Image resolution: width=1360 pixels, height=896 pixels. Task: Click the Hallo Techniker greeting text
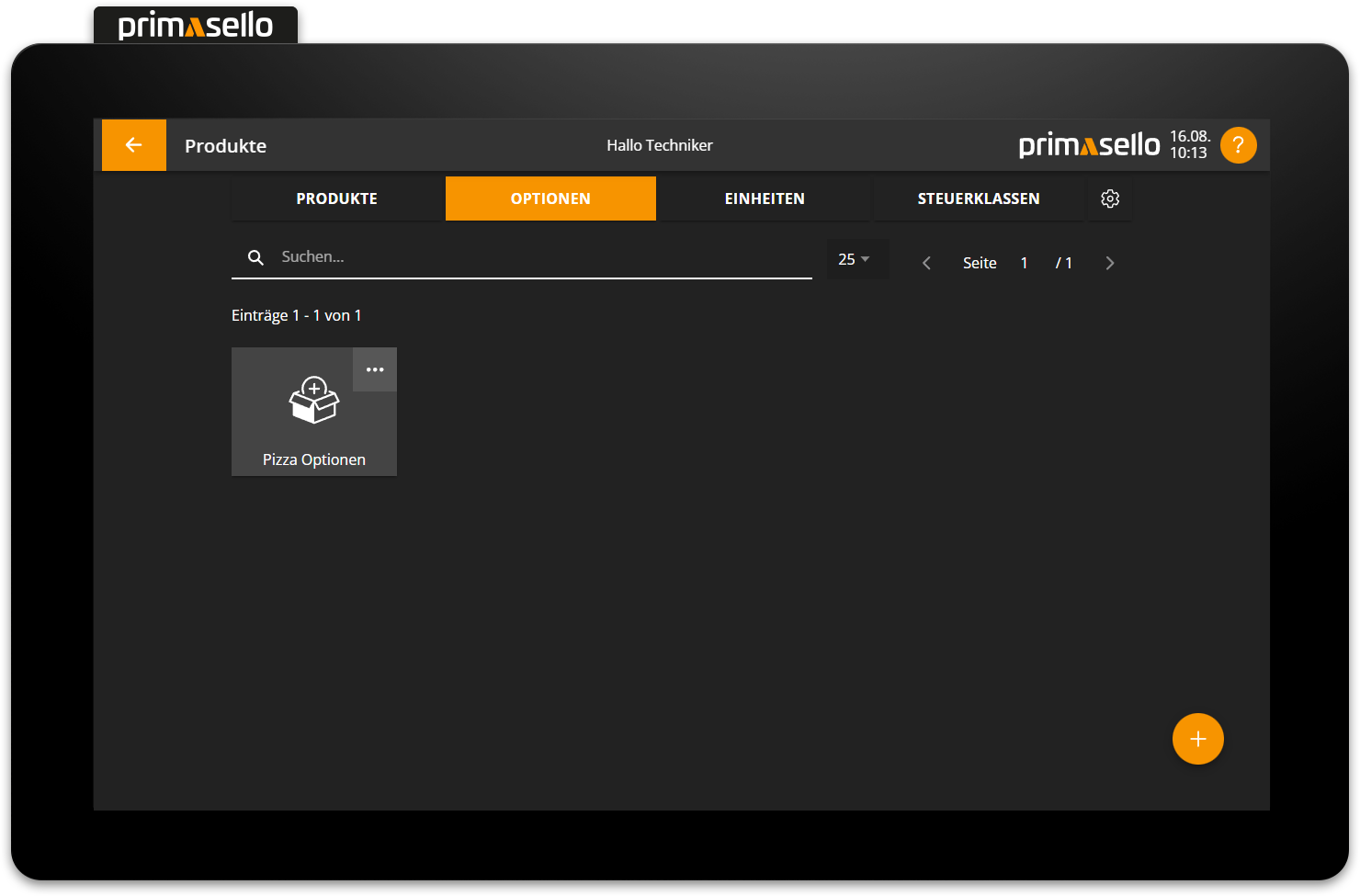(659, 145)
